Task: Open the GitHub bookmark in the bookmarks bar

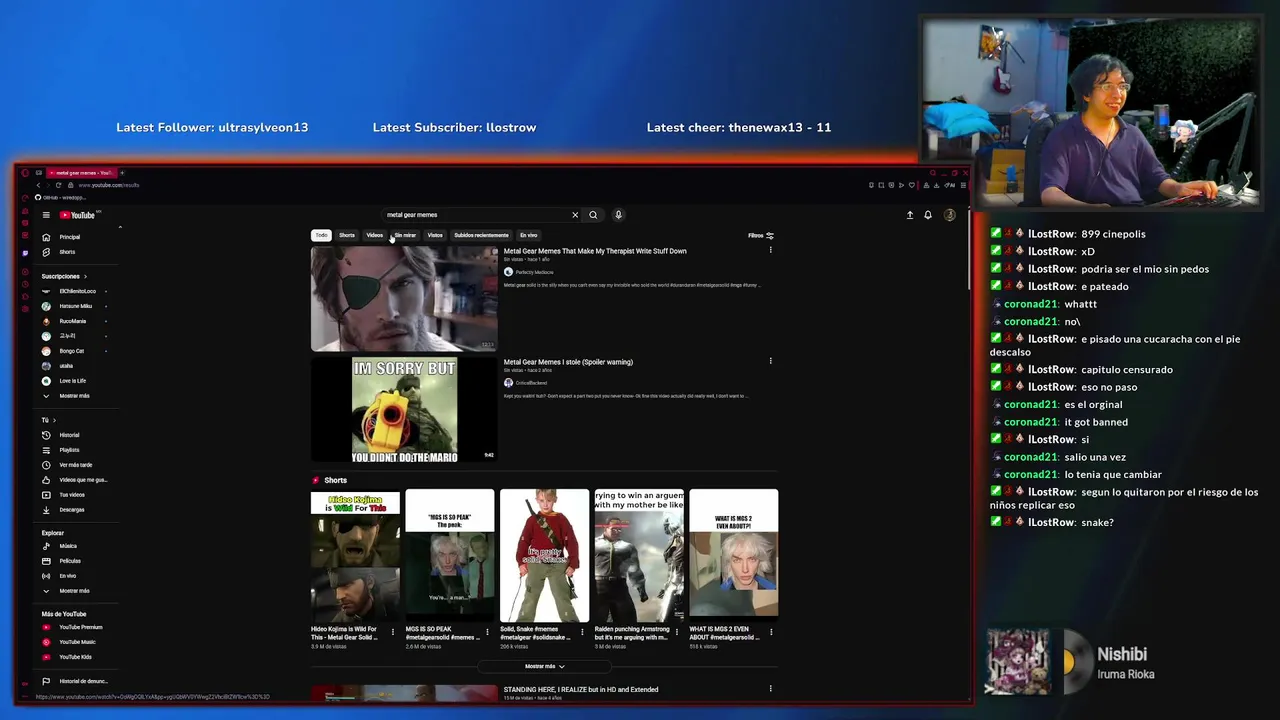Action: coord(61,197)
